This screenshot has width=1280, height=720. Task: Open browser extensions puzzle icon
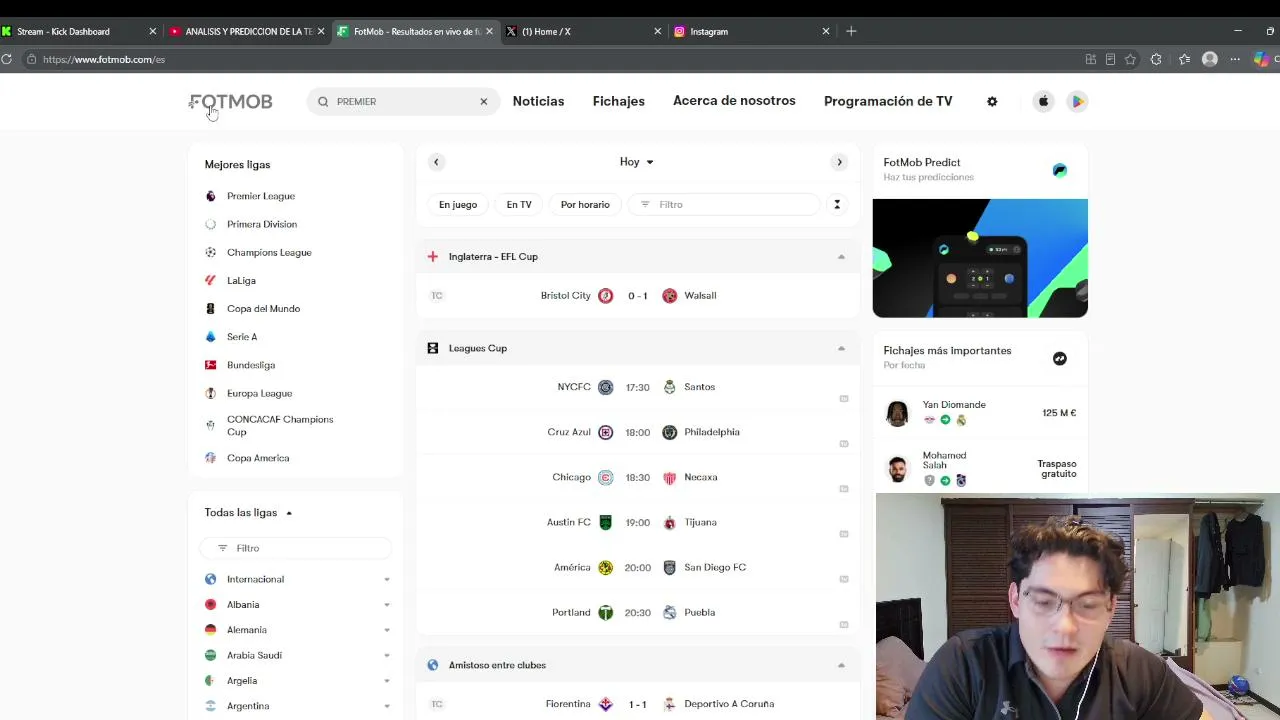tap(1156, 59)
